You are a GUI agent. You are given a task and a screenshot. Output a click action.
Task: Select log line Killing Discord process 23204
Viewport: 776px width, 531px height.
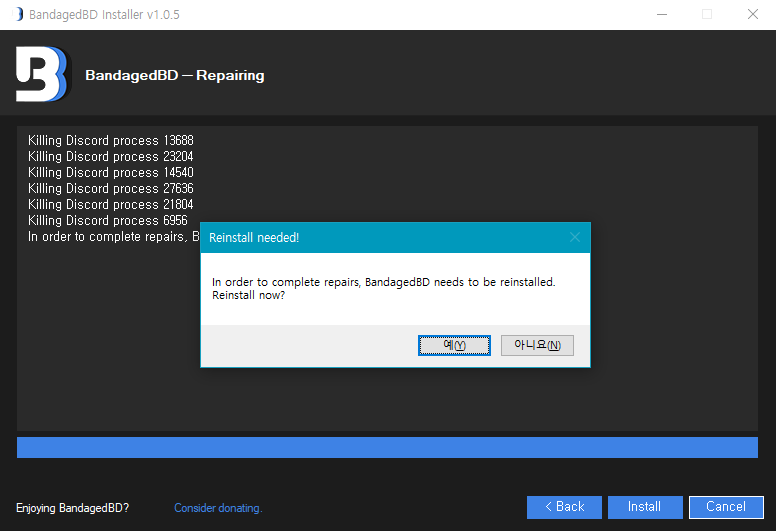[x=111, y=156]
